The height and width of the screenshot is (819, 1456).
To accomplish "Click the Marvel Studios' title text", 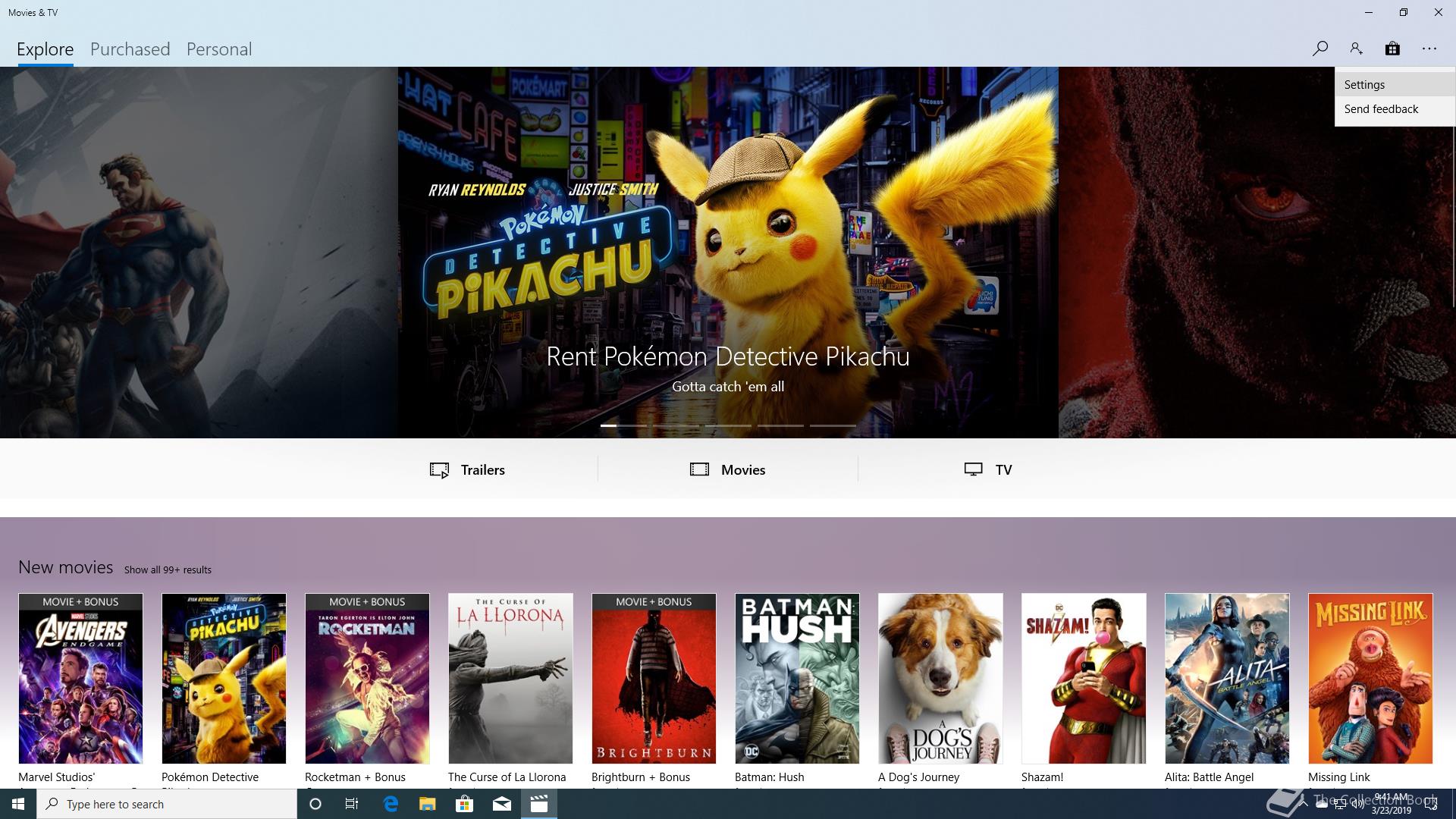I will pos(57,777).
